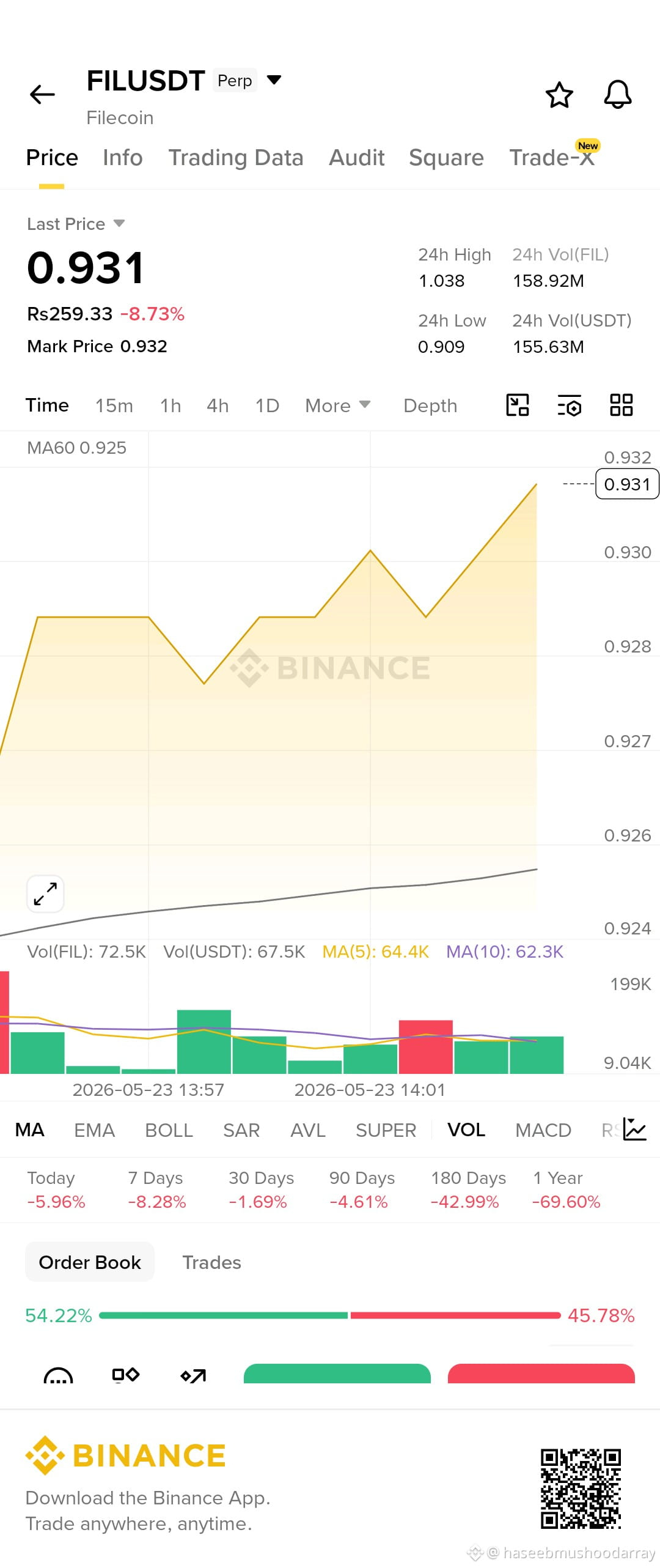Open chart settings icon
The height and width of the screenshot is (1568, 660).
[570, 405]
